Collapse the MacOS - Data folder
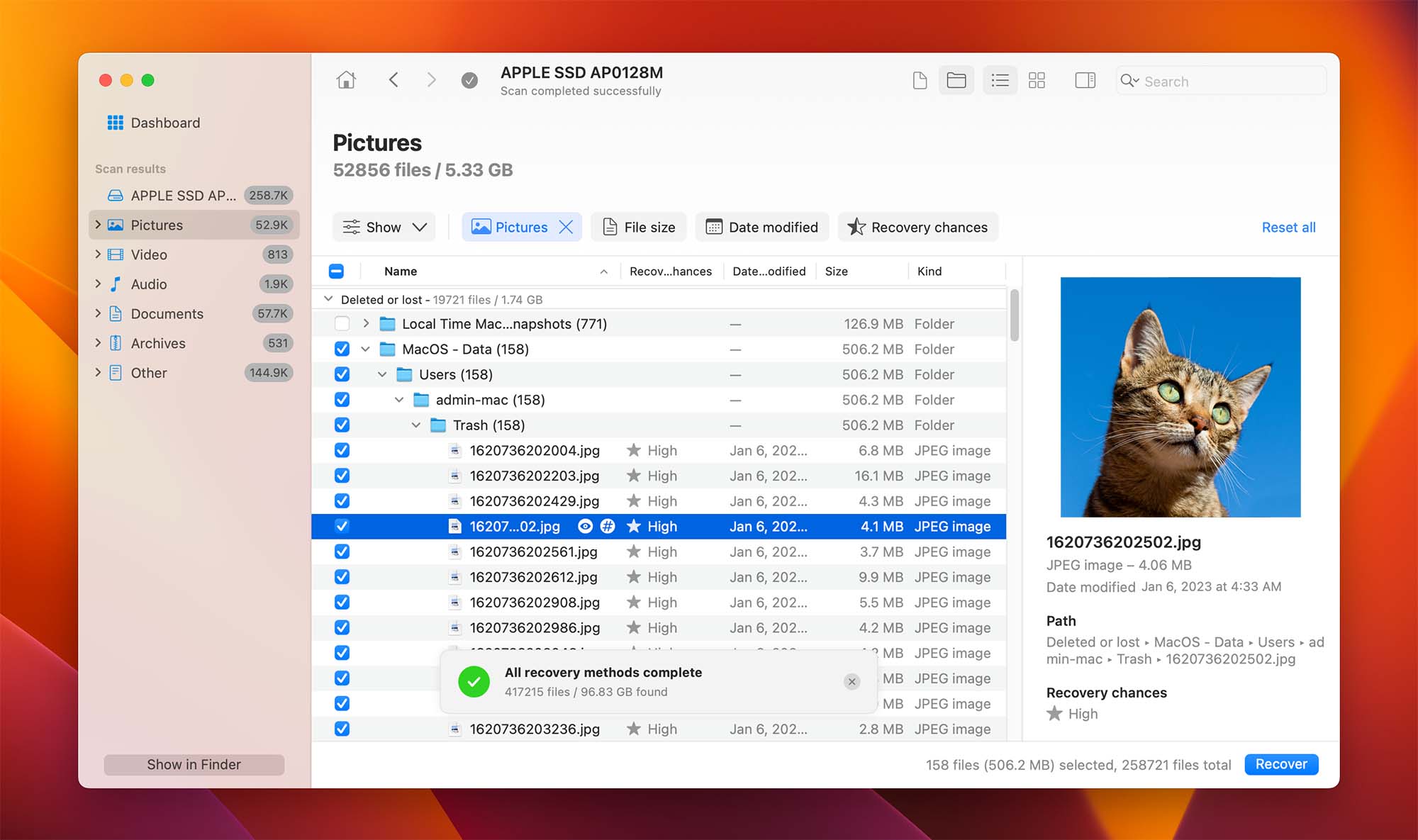 click(365, 349)
